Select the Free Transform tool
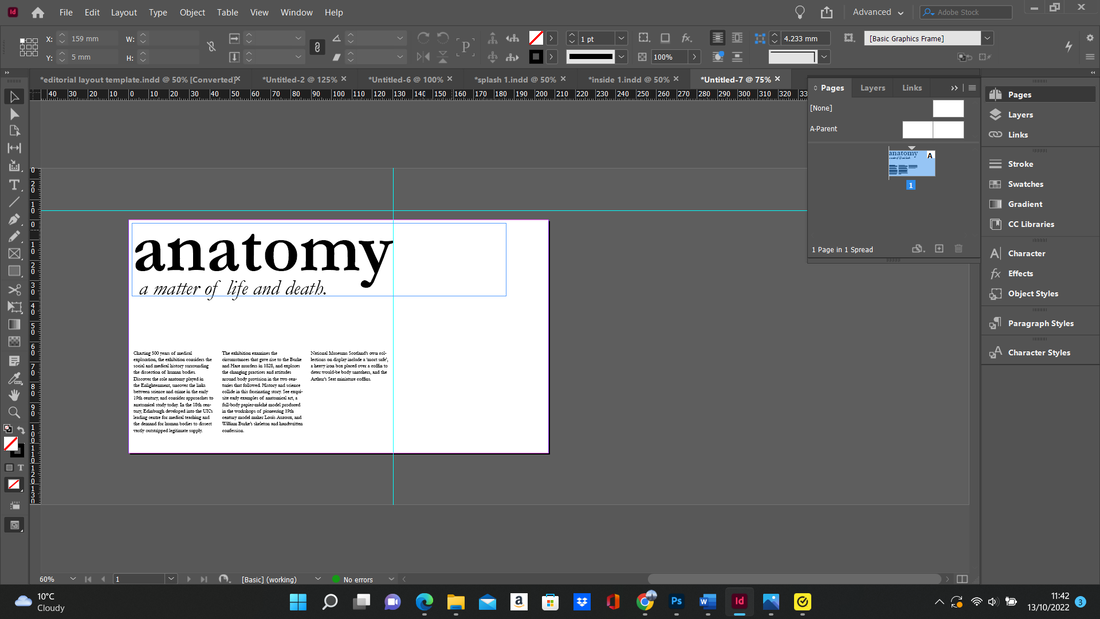This screenshot has height=619, width=1100. 14,307
